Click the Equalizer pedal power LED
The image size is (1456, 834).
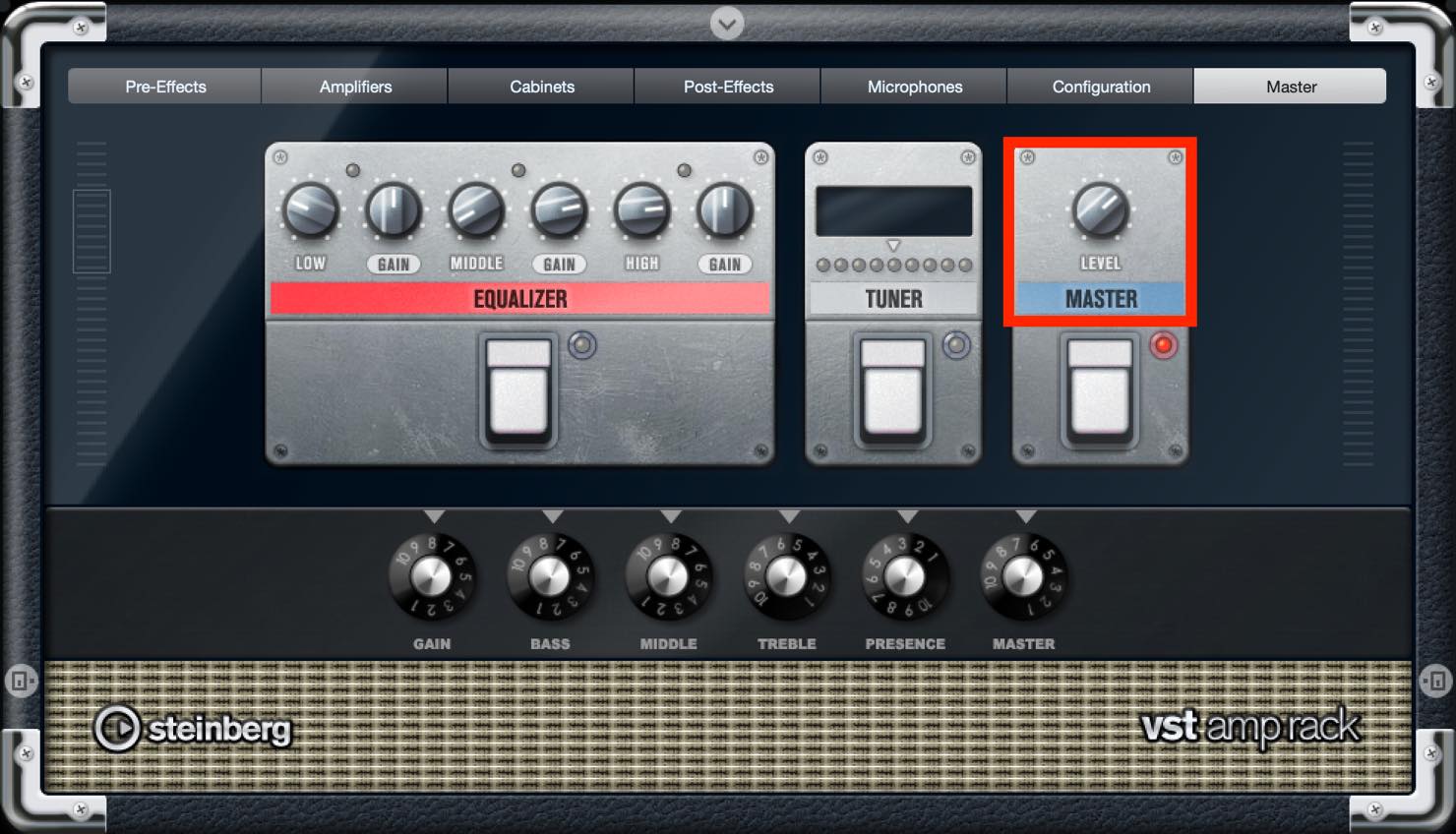coord(582,345)
